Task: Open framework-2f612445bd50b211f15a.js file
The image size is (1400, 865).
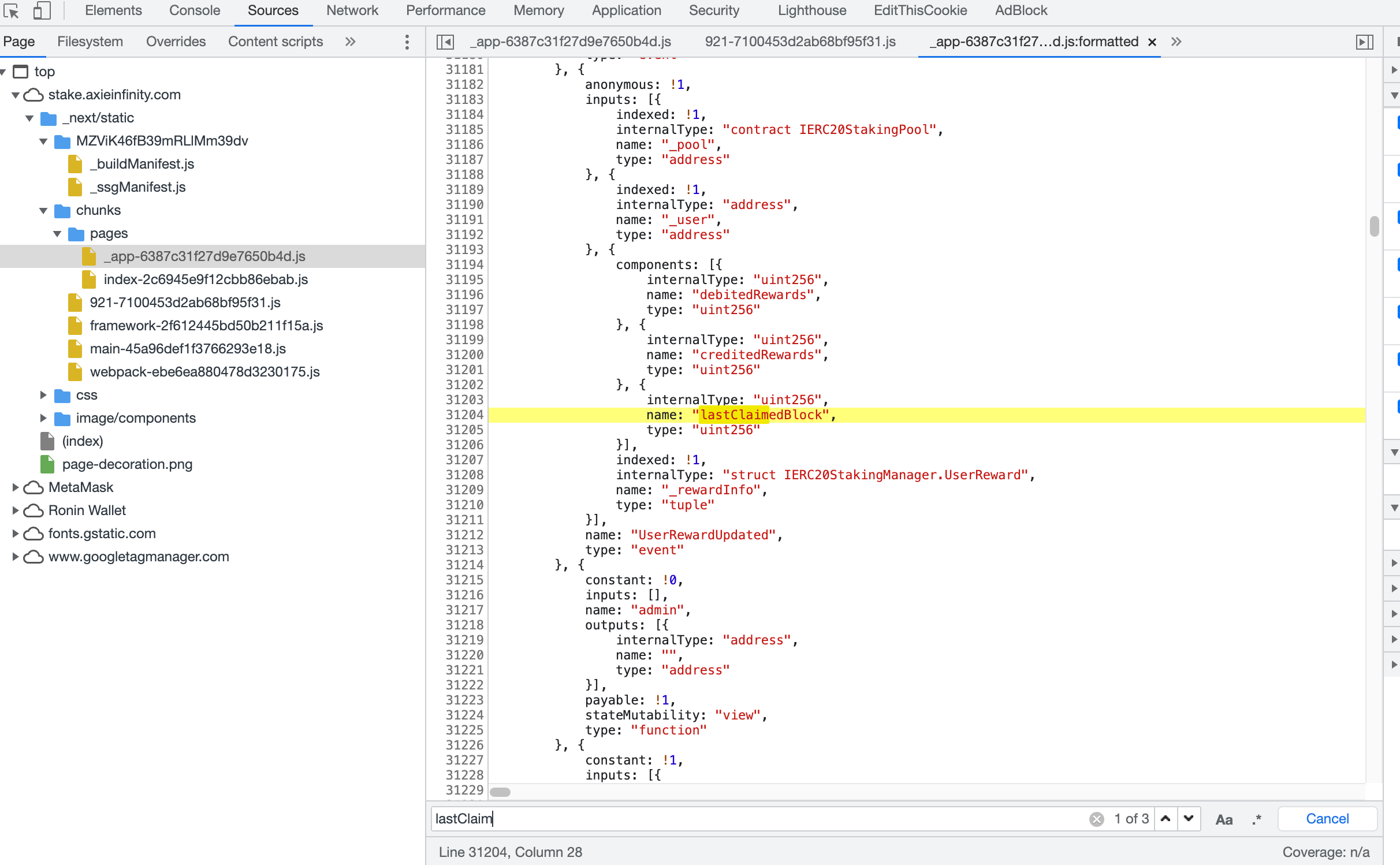Action: (206, 326)
